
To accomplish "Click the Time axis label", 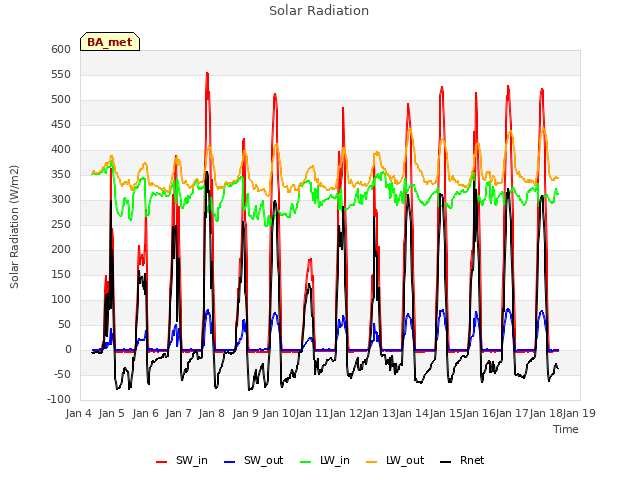I will [566, 429].
